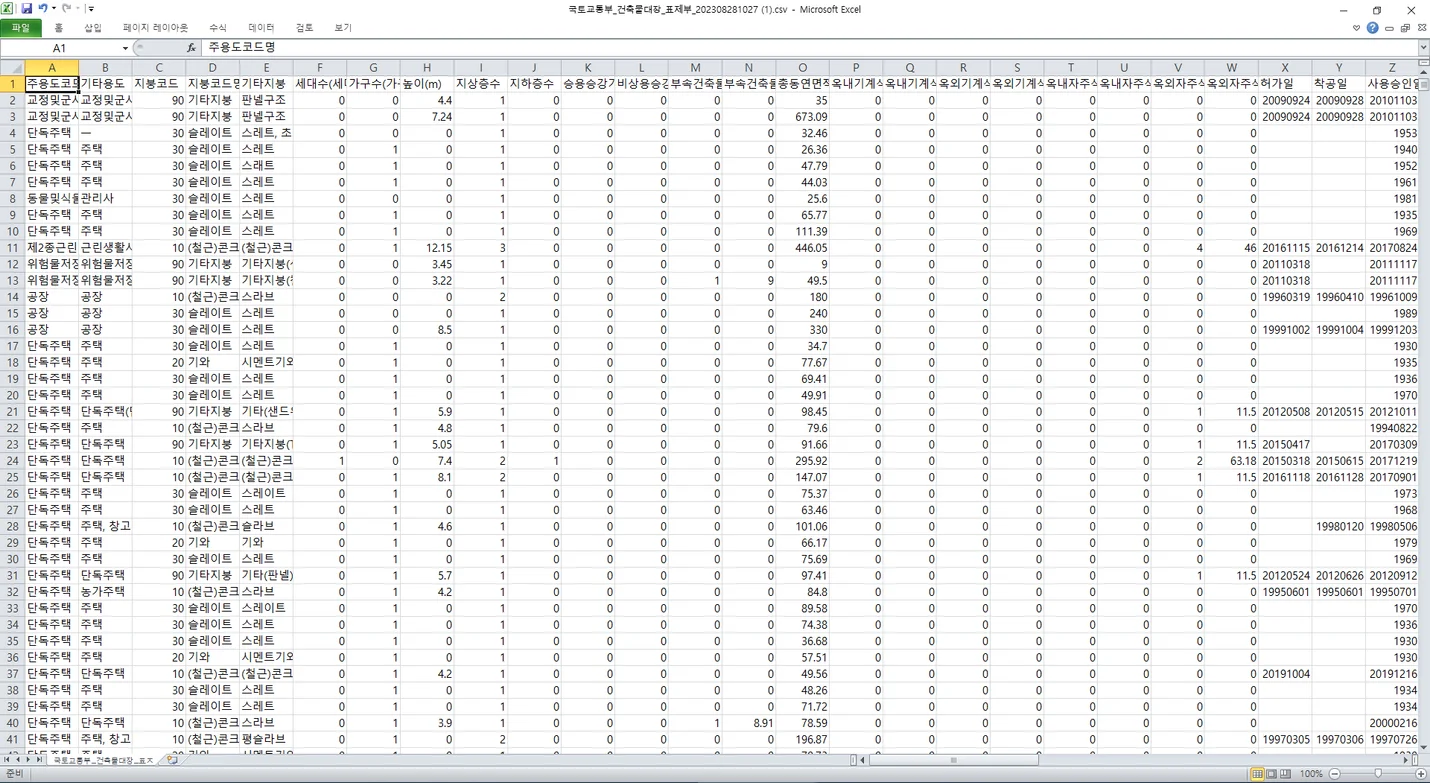Screen dimensions: 1430x783
Task: Click the horizontal scrollbar thumb
Action: point(953,760)
